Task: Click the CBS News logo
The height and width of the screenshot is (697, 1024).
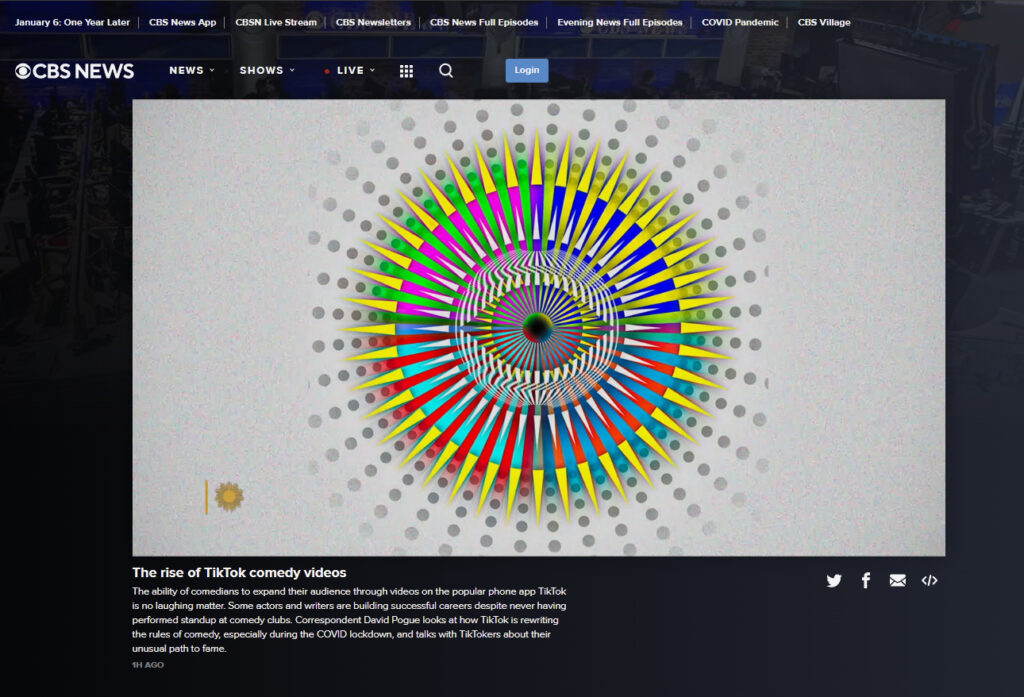Action: point(74,71)
